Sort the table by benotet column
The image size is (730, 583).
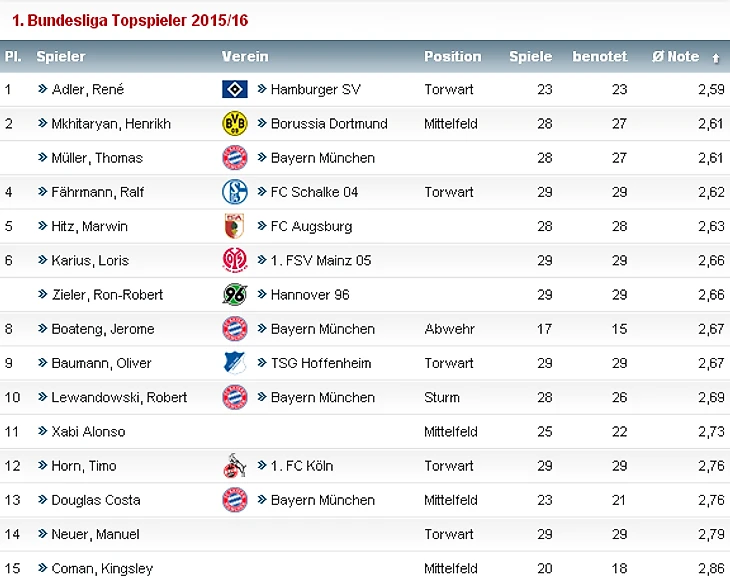coord(599,57)
